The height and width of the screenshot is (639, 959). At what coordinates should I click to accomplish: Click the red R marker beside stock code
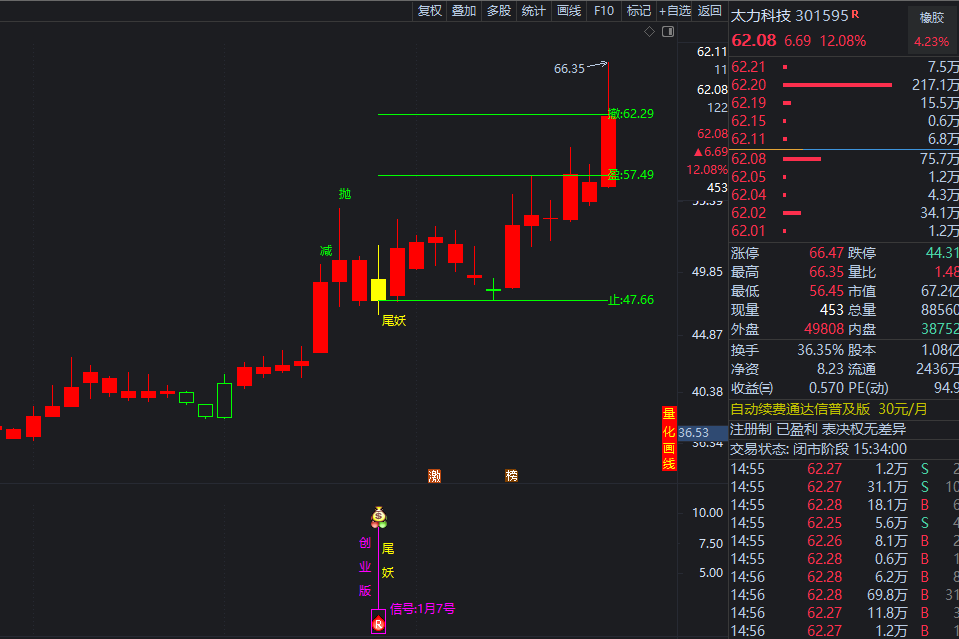(x=855, y=15)
